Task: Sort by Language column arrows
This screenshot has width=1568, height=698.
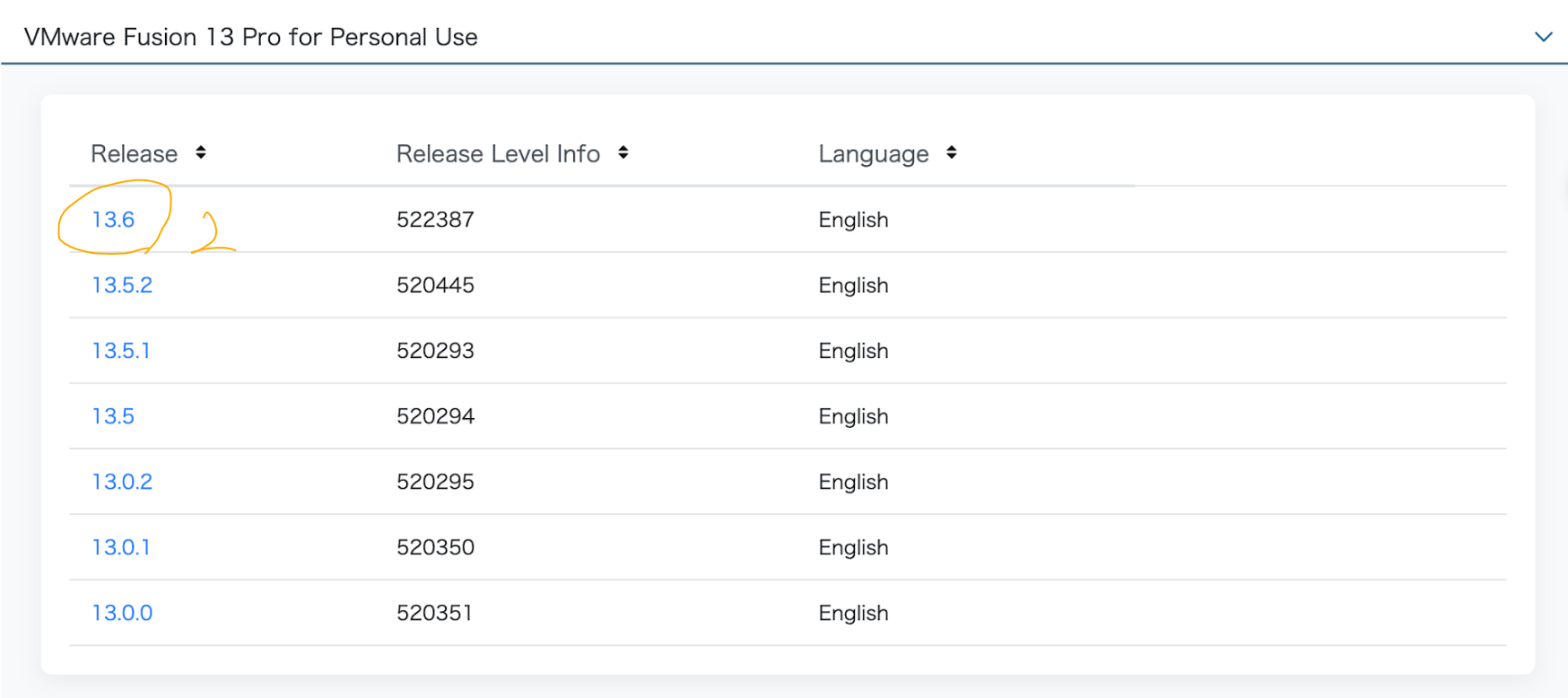Action: click(x=952, y=153)
